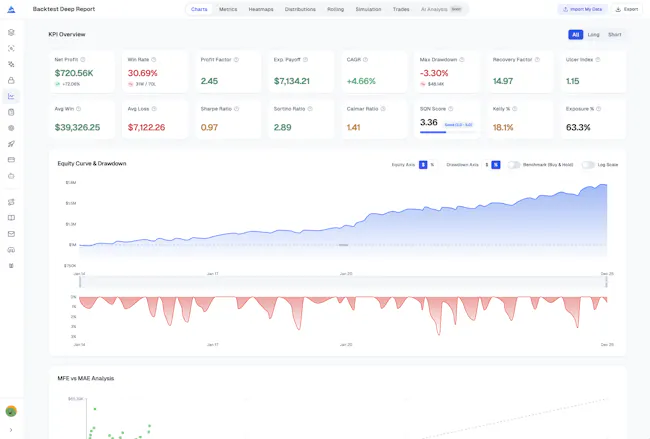Click the info icon next to Recovery Factor
Screen dimensions: 650x439
537,60
